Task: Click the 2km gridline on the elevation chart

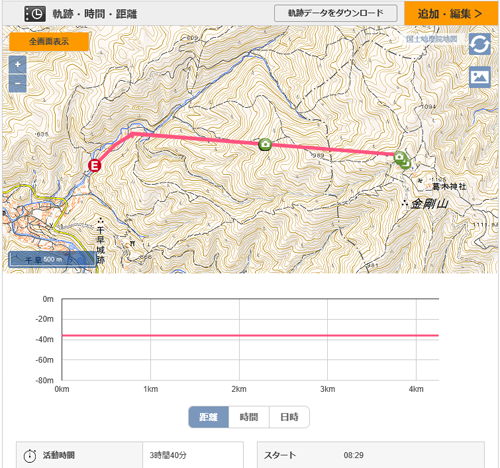Action: tap(239, 339)
